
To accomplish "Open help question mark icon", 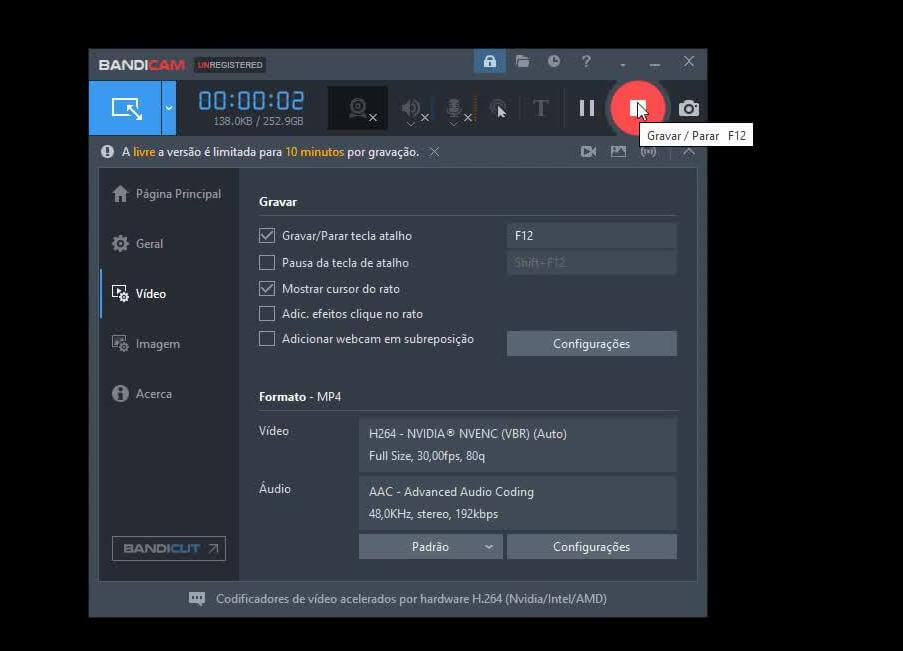I will point(586,61).
